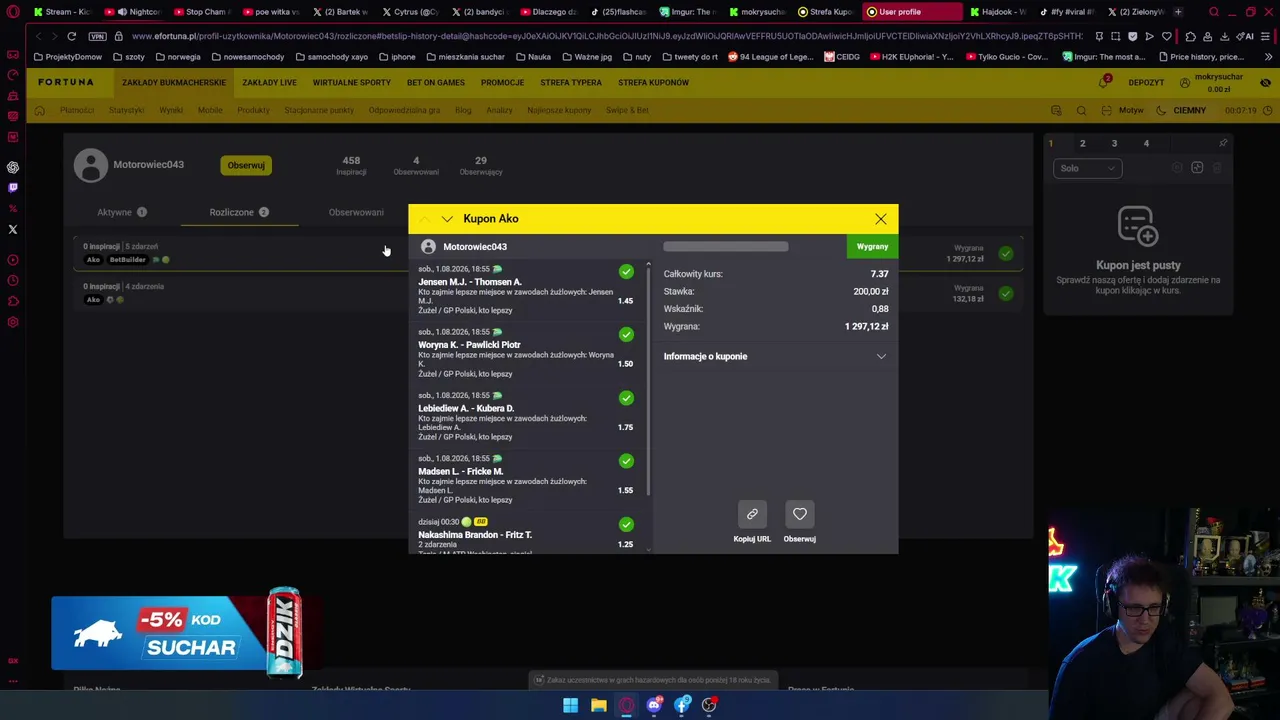Select betslip tab 2

click(1082, 144)
